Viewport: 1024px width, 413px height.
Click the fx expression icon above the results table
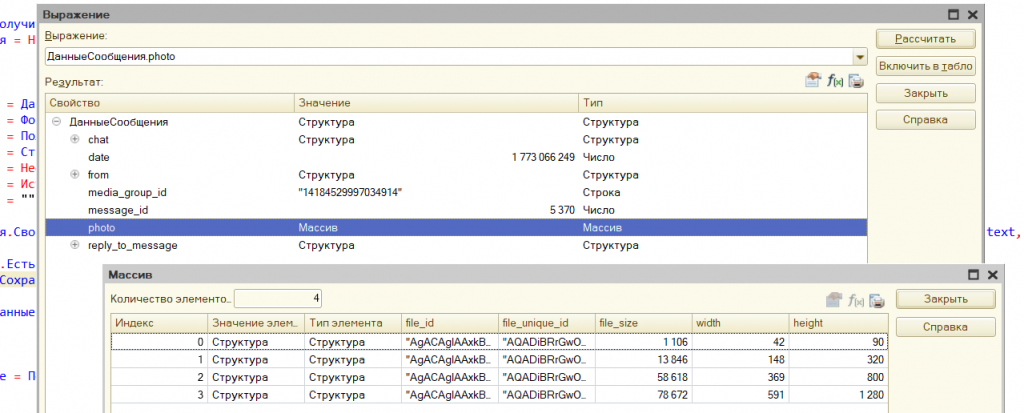(x=834, y=82)
